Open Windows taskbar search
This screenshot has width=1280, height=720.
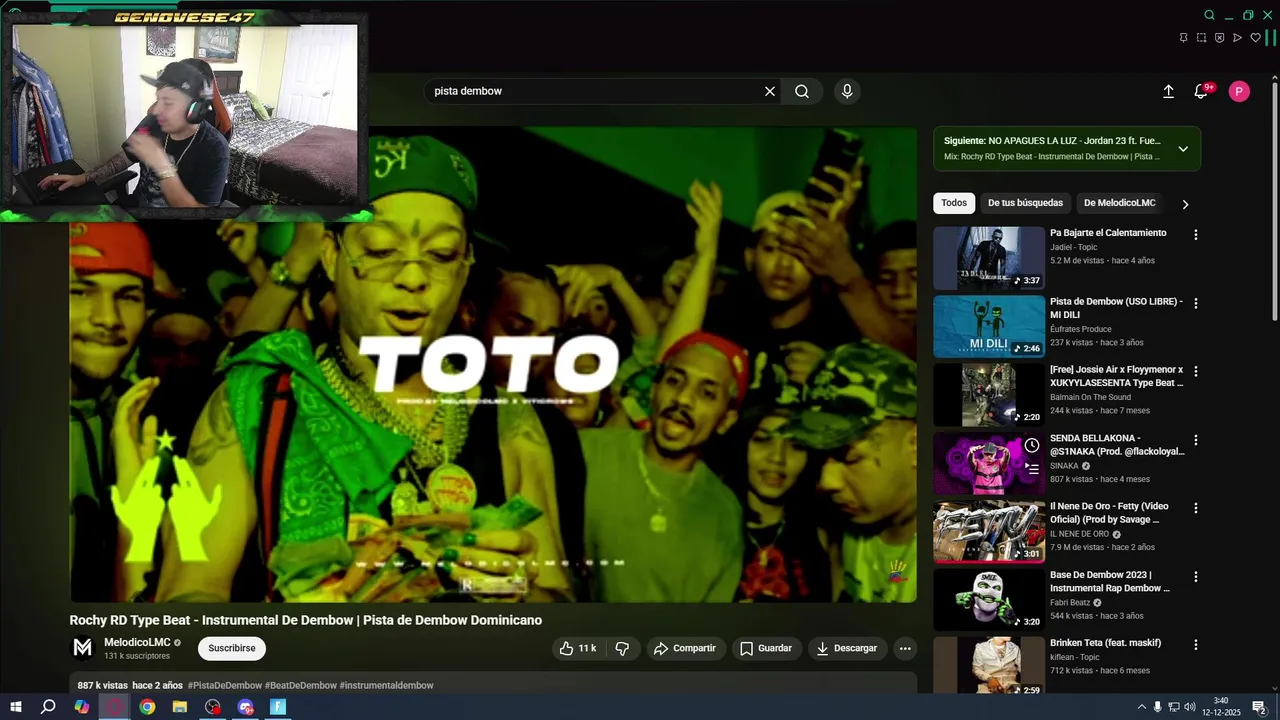tap(48, 707)
